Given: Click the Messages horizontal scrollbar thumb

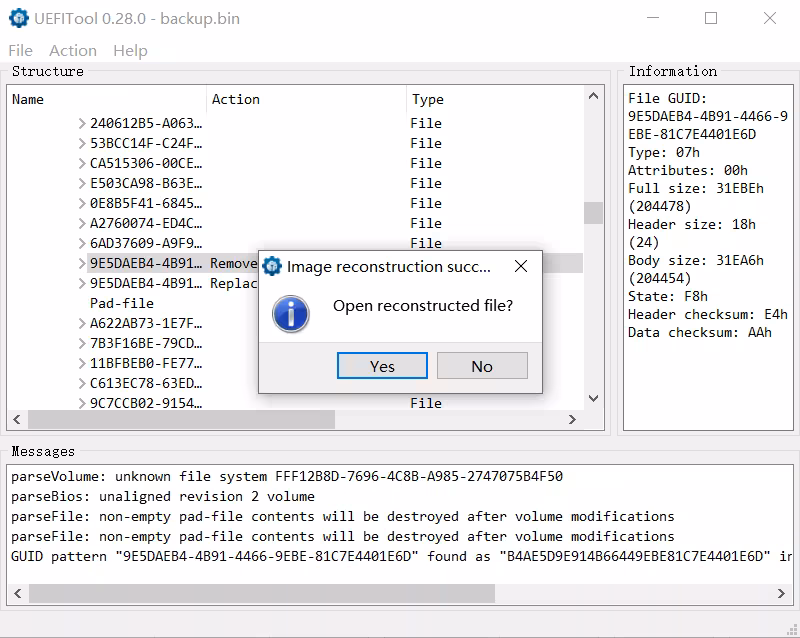Looking at the screenshot, I should [x=262, y=594].
